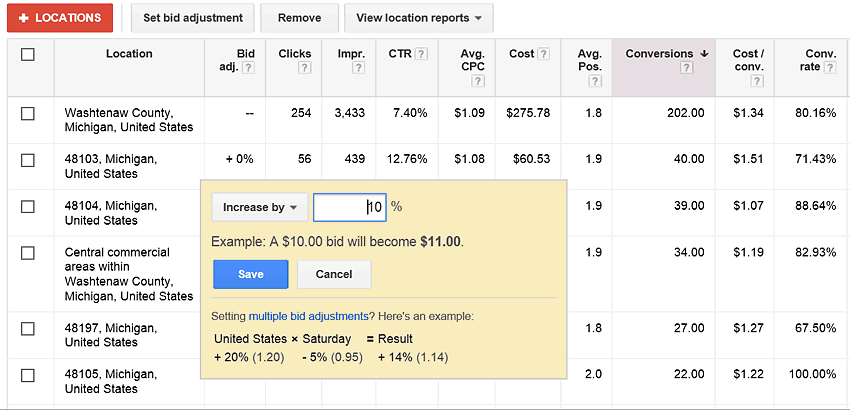Select the 48103, Michigan row checkbox

click(28, 160)
